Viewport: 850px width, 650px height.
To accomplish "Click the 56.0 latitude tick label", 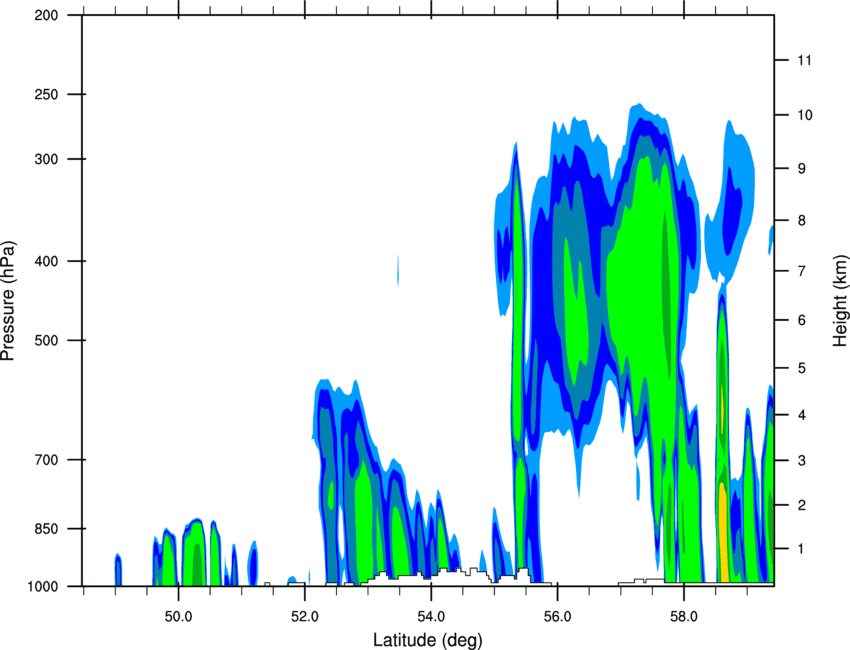I will 558,616.
